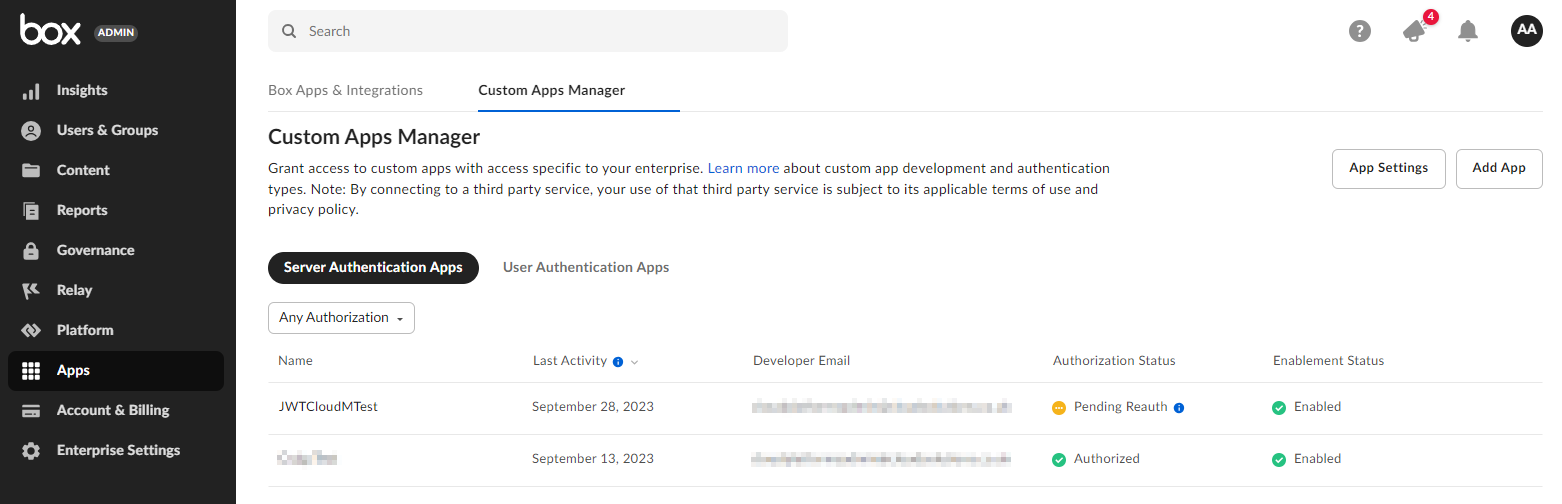Switch to Box Apps & Integrations tab

(x=345, y=90)
